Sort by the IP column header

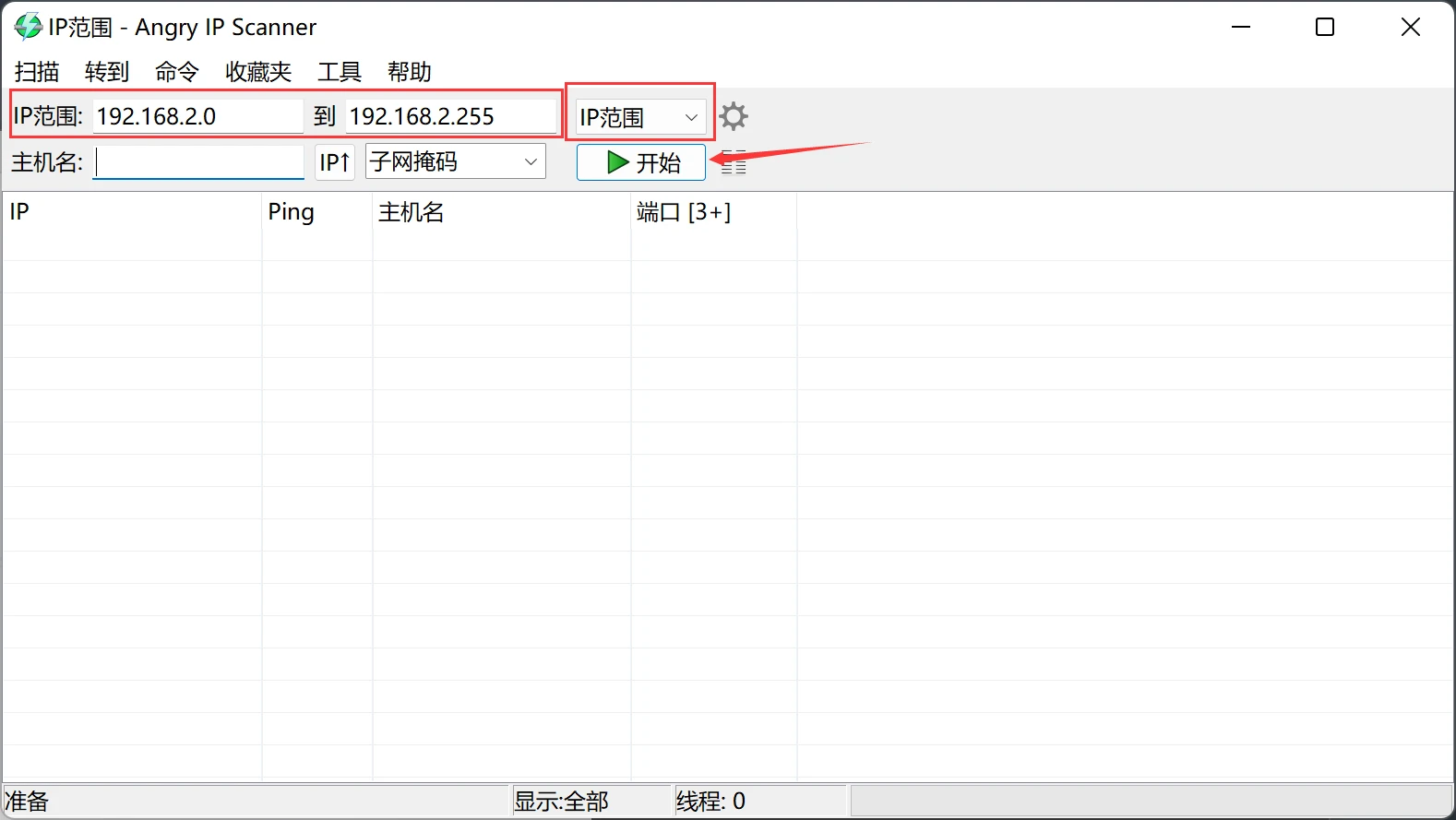click(x=132, y=212)
